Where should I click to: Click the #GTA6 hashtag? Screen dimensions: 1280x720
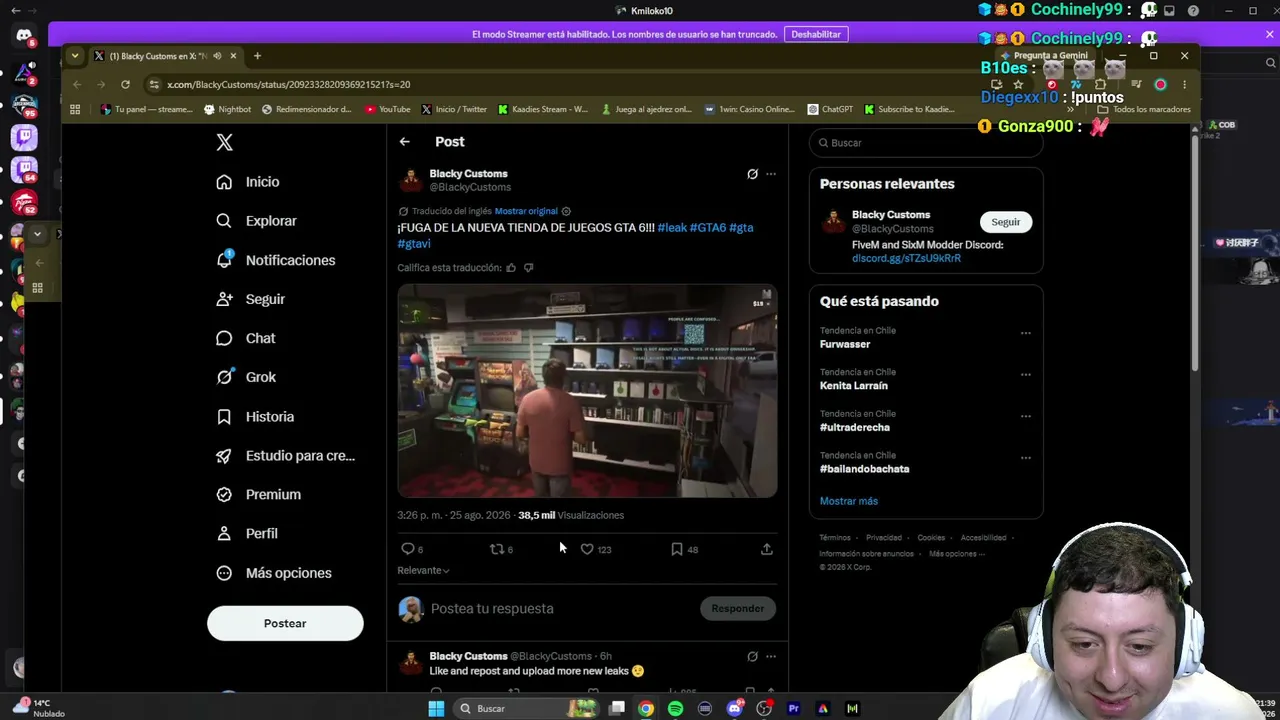pos(708,228)
